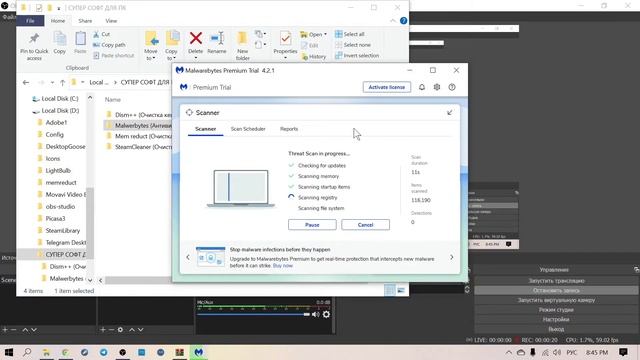
Task: Open Malwarebytes settings gear
Action: [437, 87]
